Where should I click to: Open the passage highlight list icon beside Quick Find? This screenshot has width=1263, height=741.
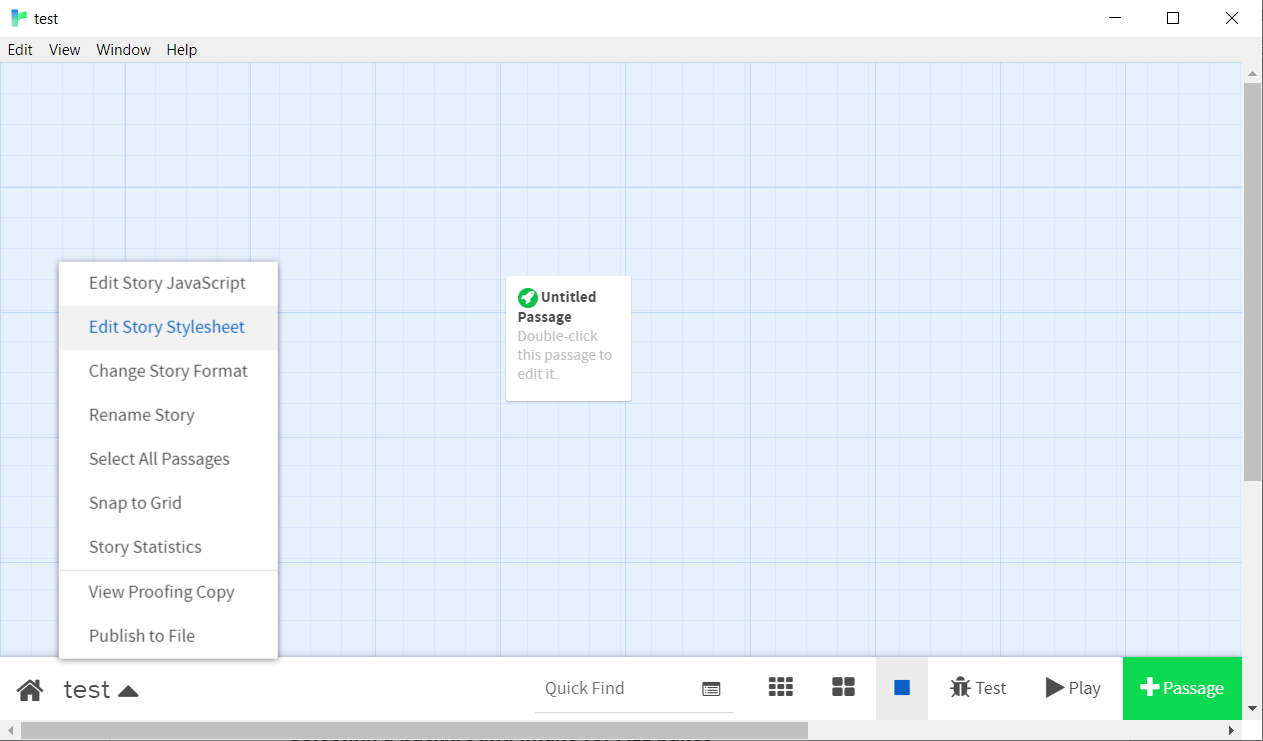711,689
